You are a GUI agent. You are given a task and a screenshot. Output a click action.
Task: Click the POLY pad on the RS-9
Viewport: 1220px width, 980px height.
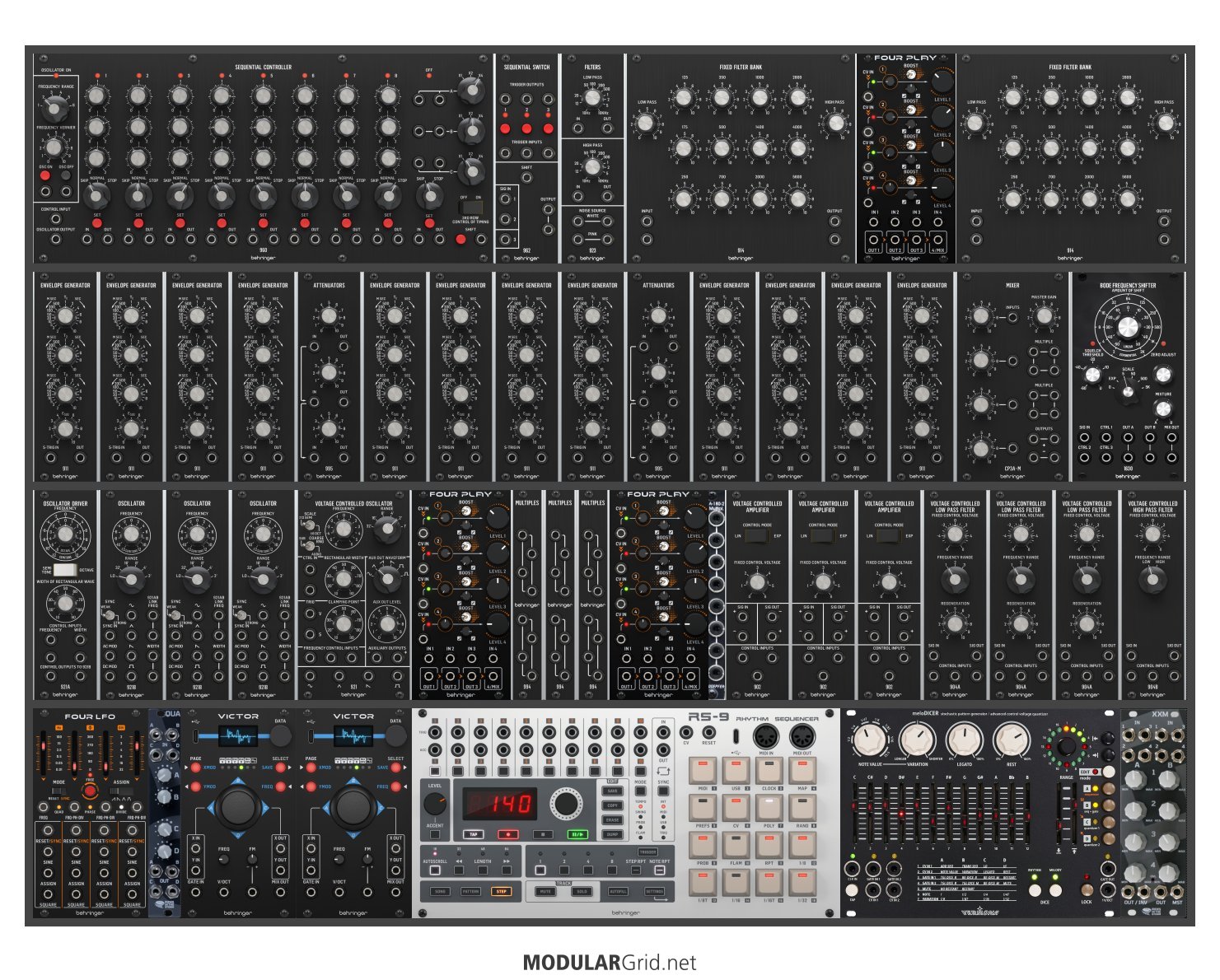[x=769, y=808]
